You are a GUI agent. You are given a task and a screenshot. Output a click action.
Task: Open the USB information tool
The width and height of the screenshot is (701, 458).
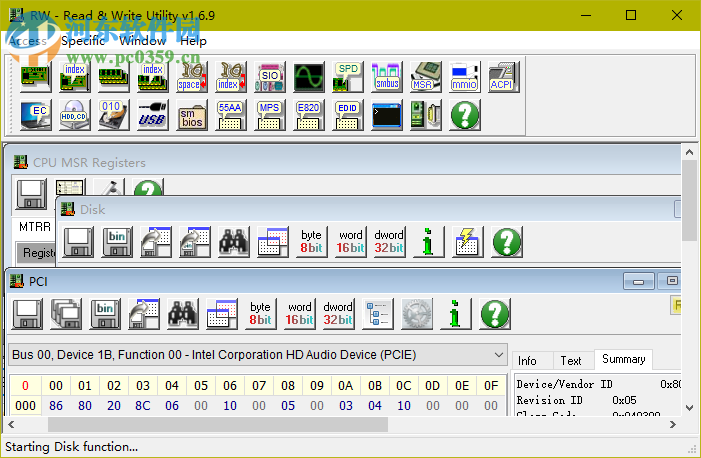click(x=152, y=114)
